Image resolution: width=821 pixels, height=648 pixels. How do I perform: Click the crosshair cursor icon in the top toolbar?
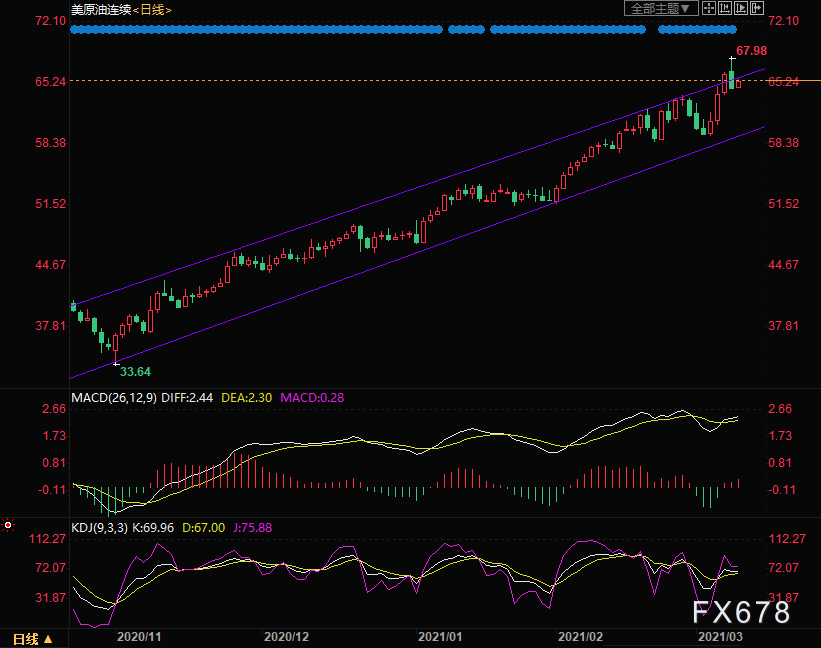tap(708, 8)
